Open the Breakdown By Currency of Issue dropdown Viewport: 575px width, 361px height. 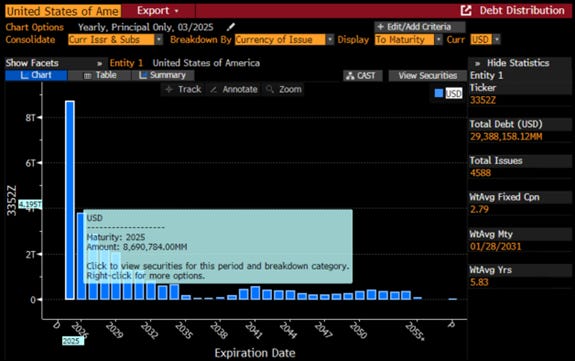[330, 40]
